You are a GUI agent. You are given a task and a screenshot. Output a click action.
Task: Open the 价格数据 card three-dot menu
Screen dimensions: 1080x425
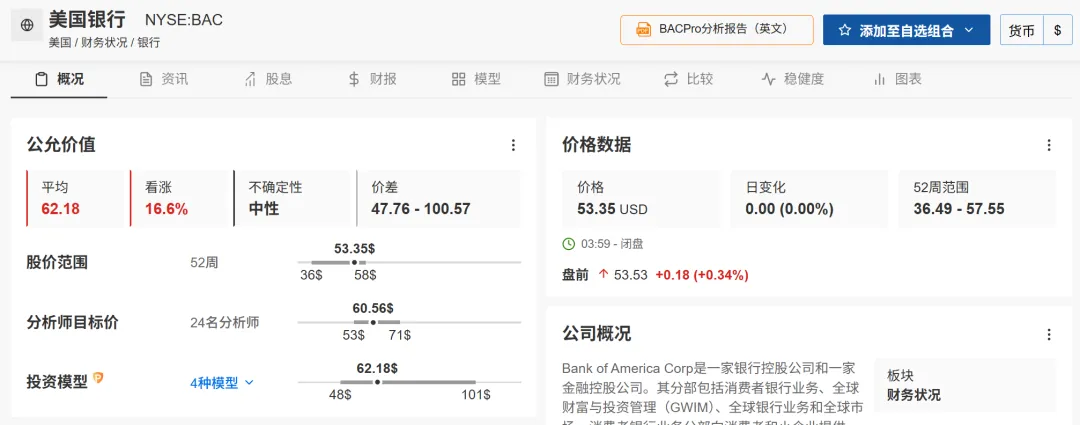point(1049,145)
